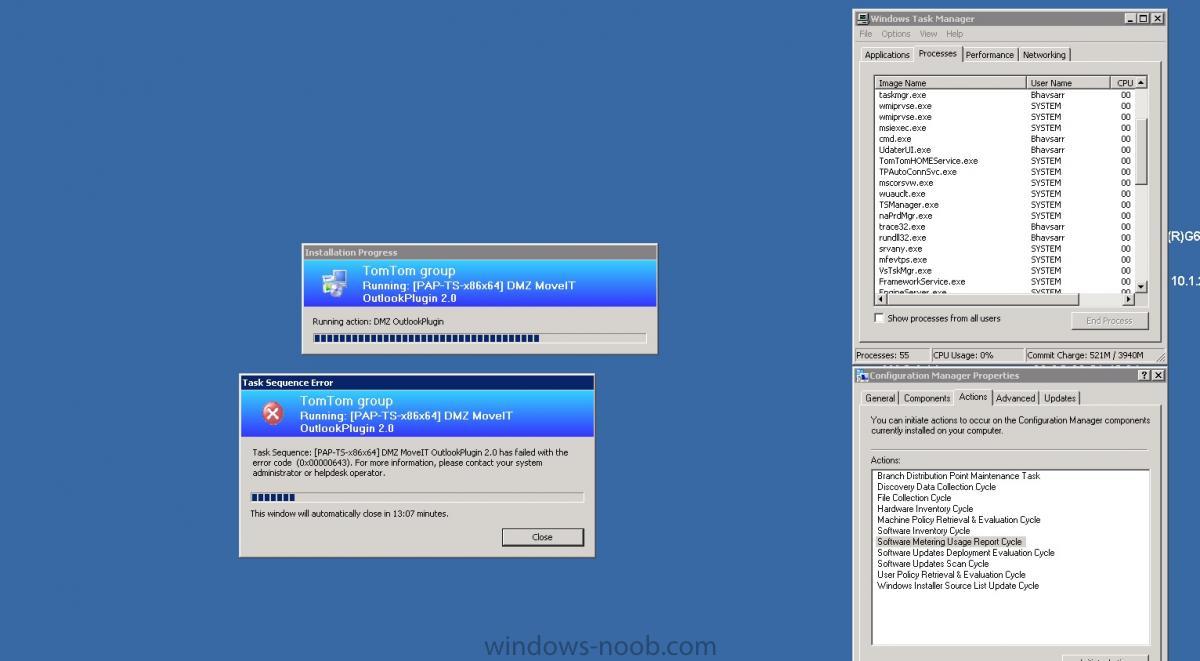Switch to the Applications tab
The height and width of the screenshot is (661, 1200).
[887, 55]
